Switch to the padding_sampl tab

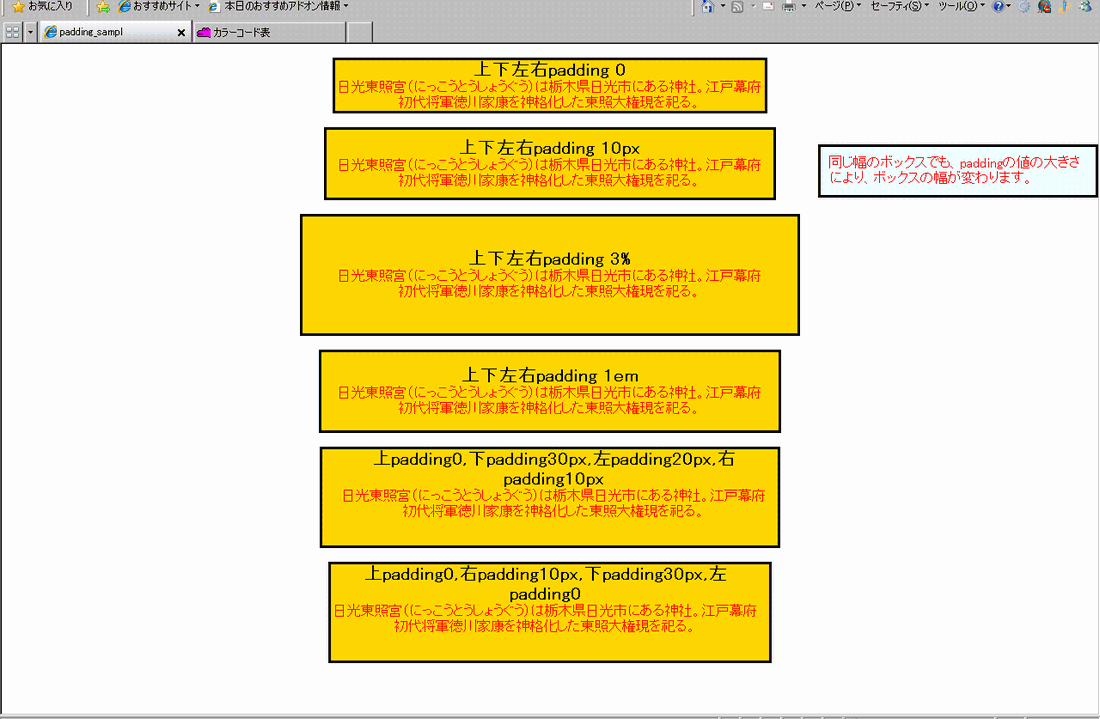pos(109,32)
